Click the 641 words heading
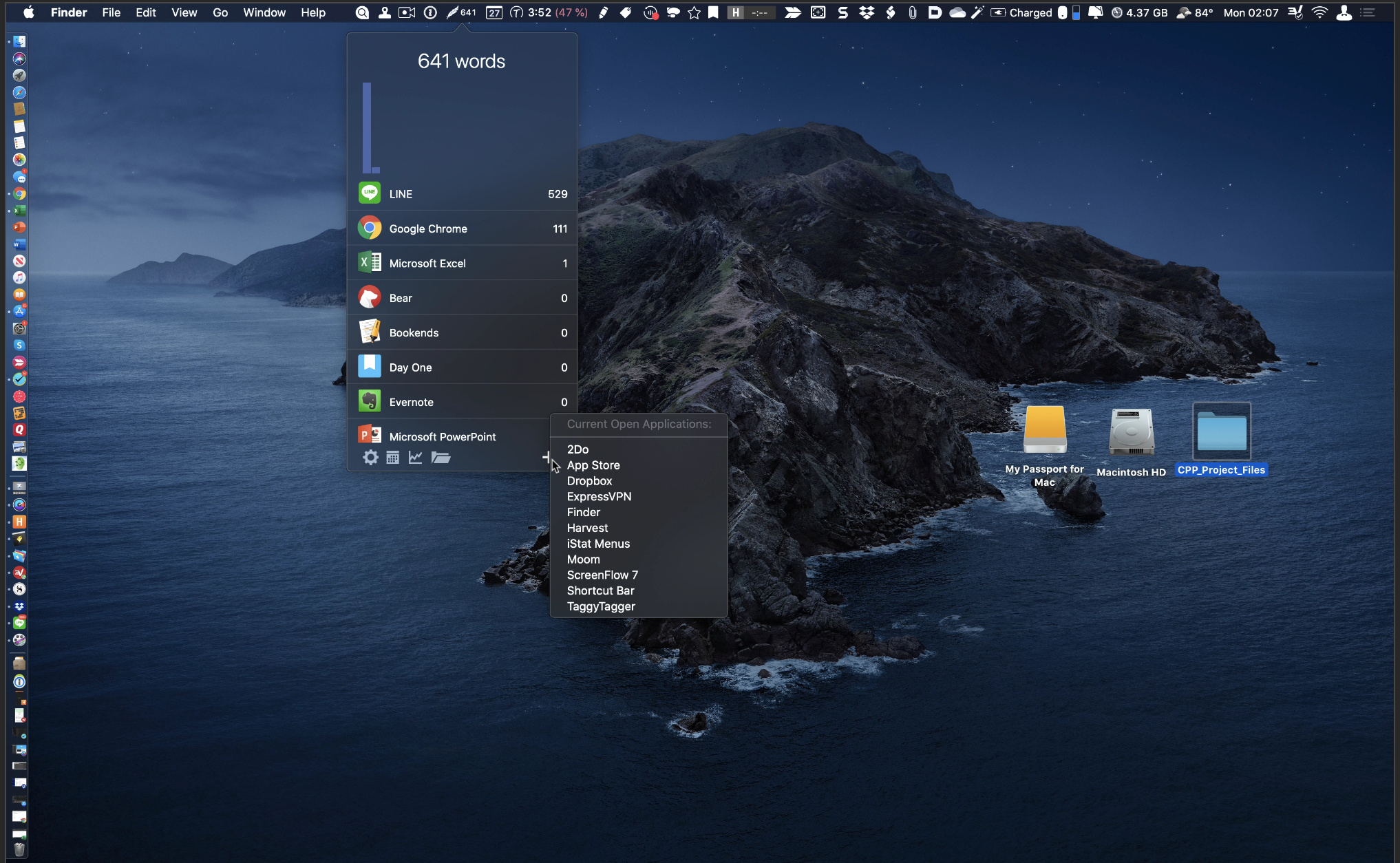 [461, 61]
